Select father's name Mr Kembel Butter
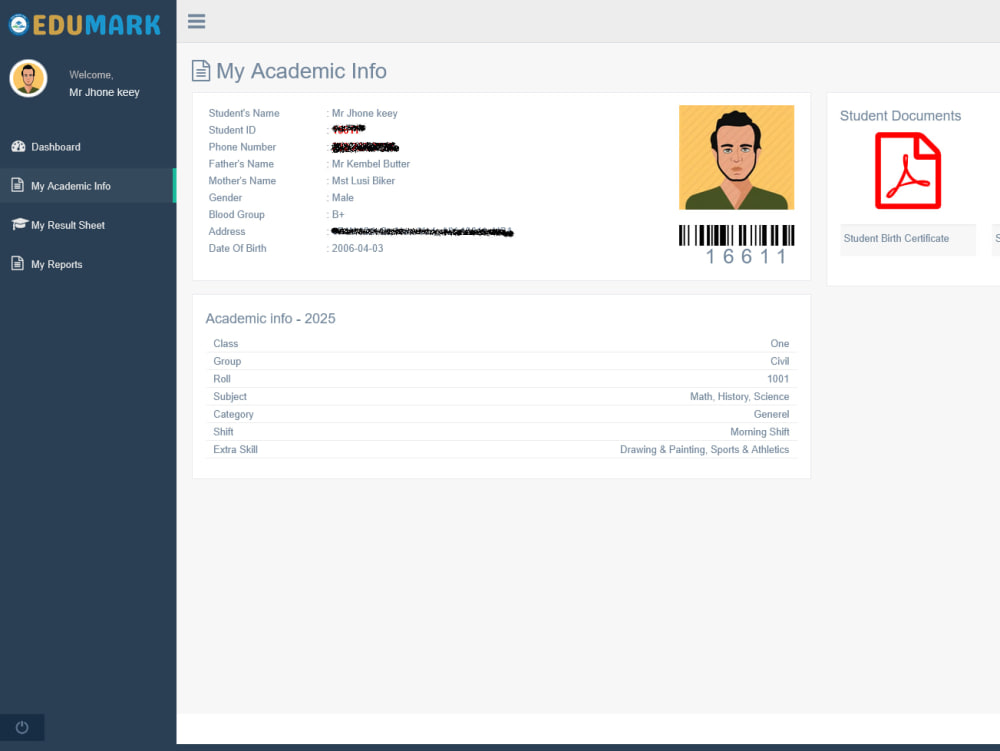The height and width of the screenshot is (751, 1000). tap(371, 164)
